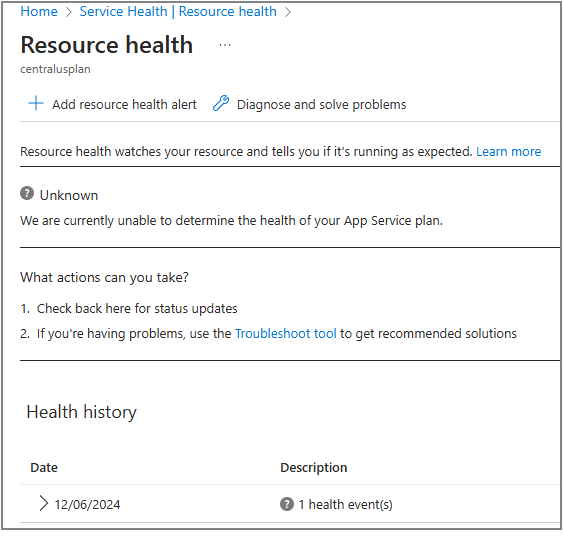Open Service Health | Resource health breadcrumb
Image resolution: width=563 pixels, height=541 pixels.
178,11
